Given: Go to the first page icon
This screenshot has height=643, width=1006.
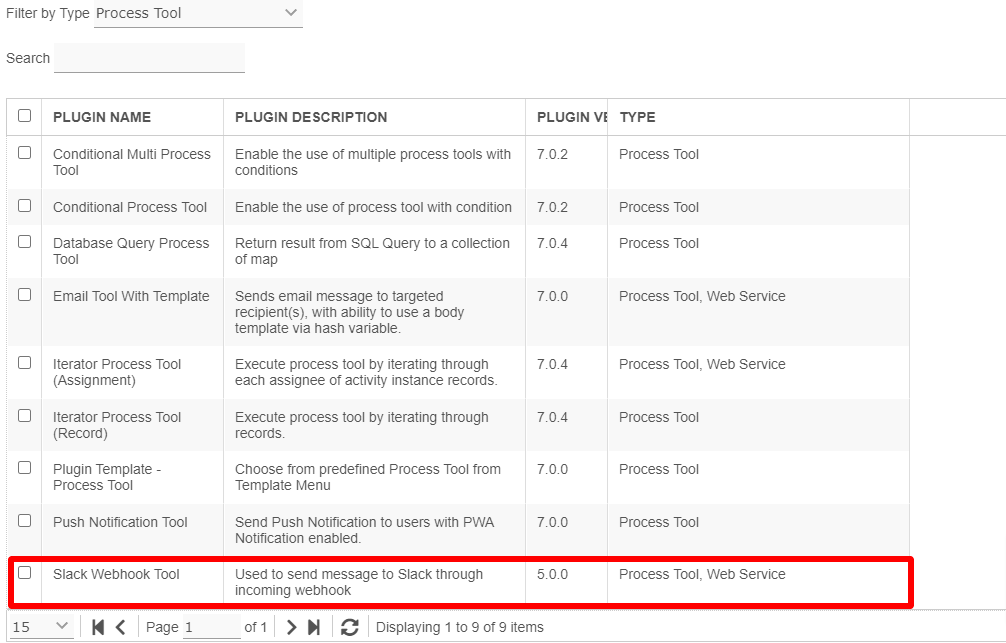Looking at the screenshot, I should (98, 627).
